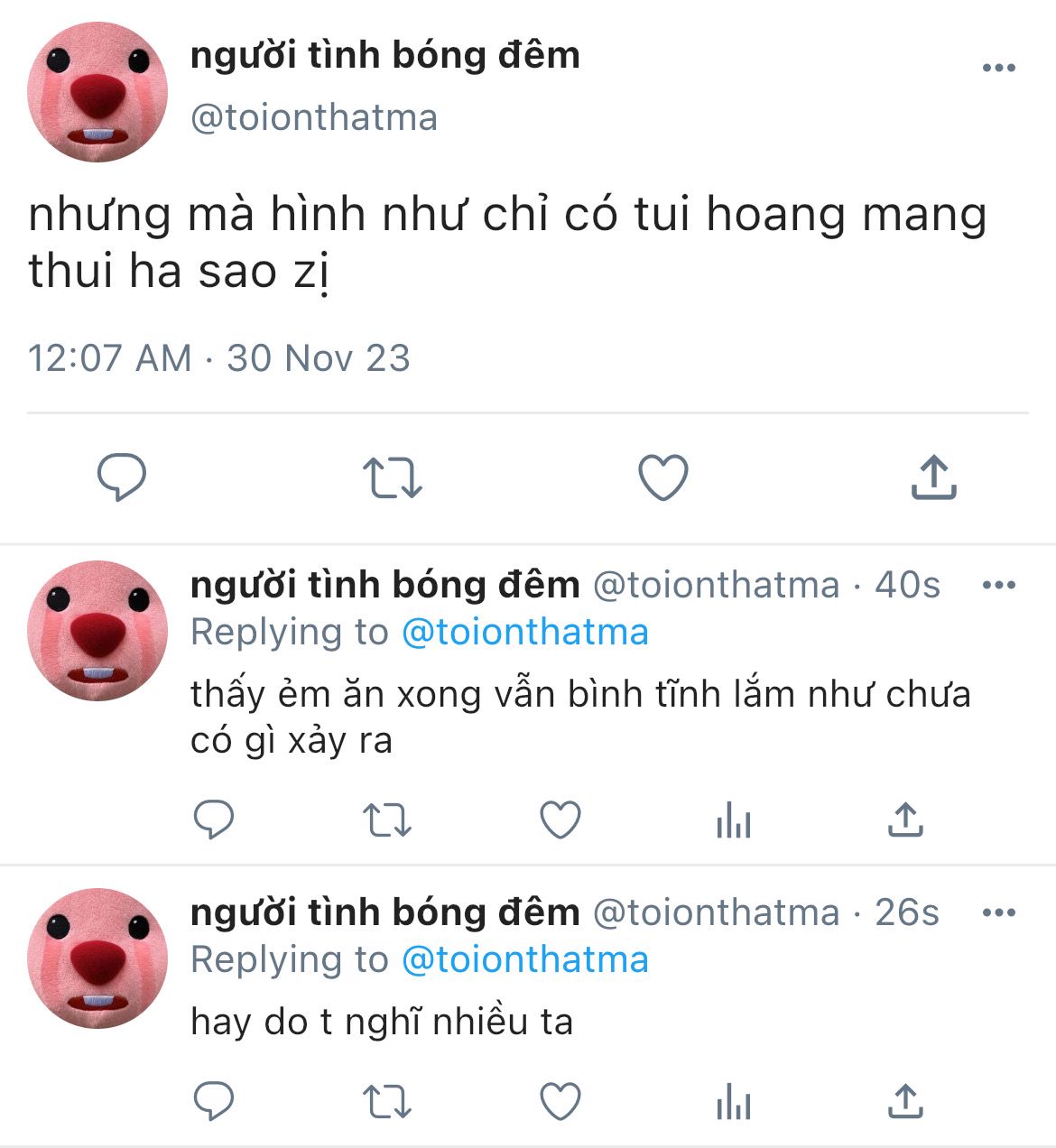Retweet the 40s-old reply
The width and height of the screenshot is (1056, 1148).
click(387, 820)
